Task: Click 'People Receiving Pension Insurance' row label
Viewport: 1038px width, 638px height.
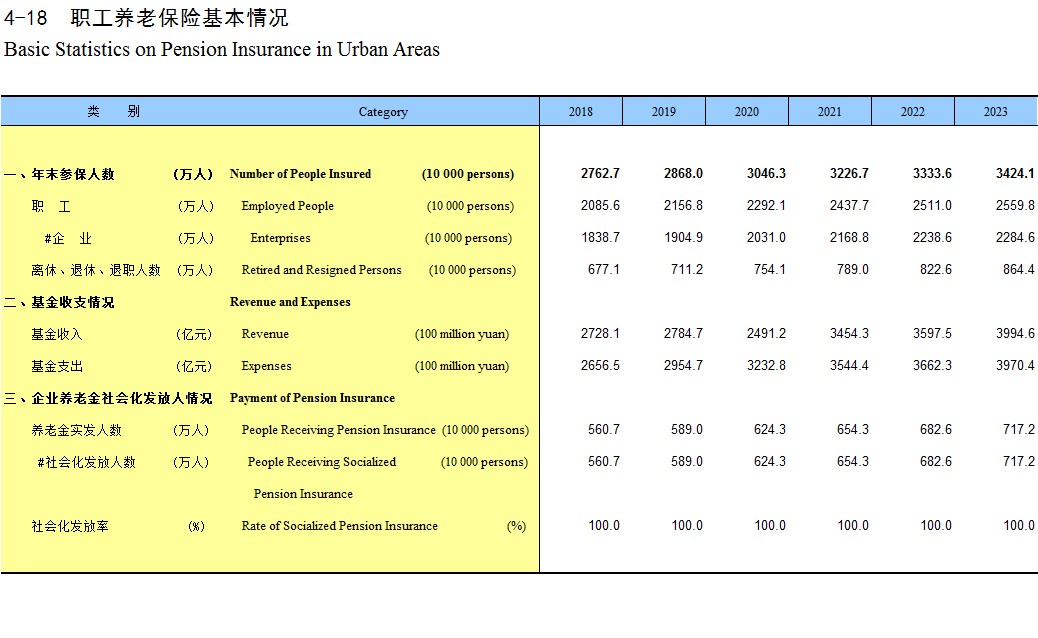Action: click(338, 430)
